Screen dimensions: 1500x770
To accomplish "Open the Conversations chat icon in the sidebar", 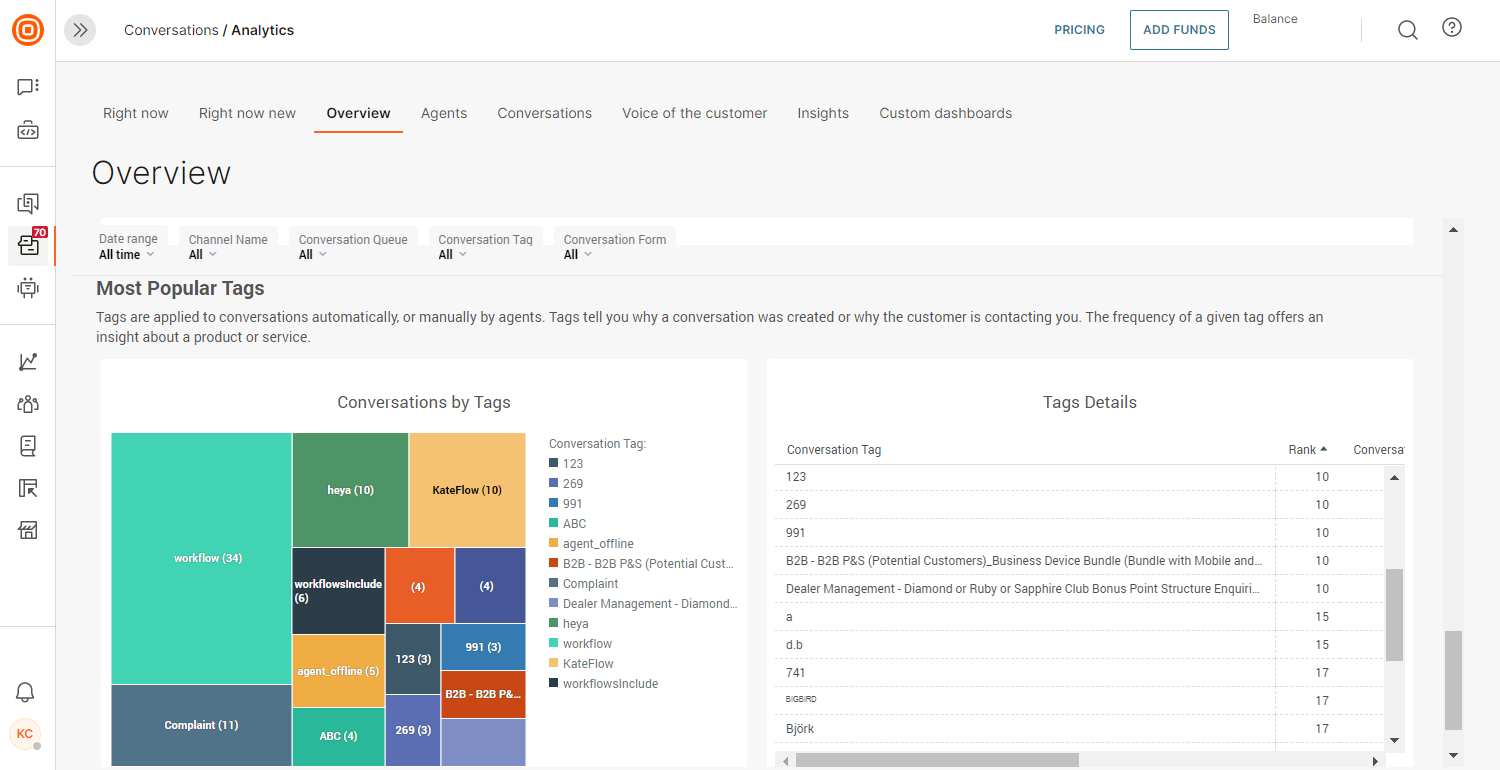I will pos(27,86).
